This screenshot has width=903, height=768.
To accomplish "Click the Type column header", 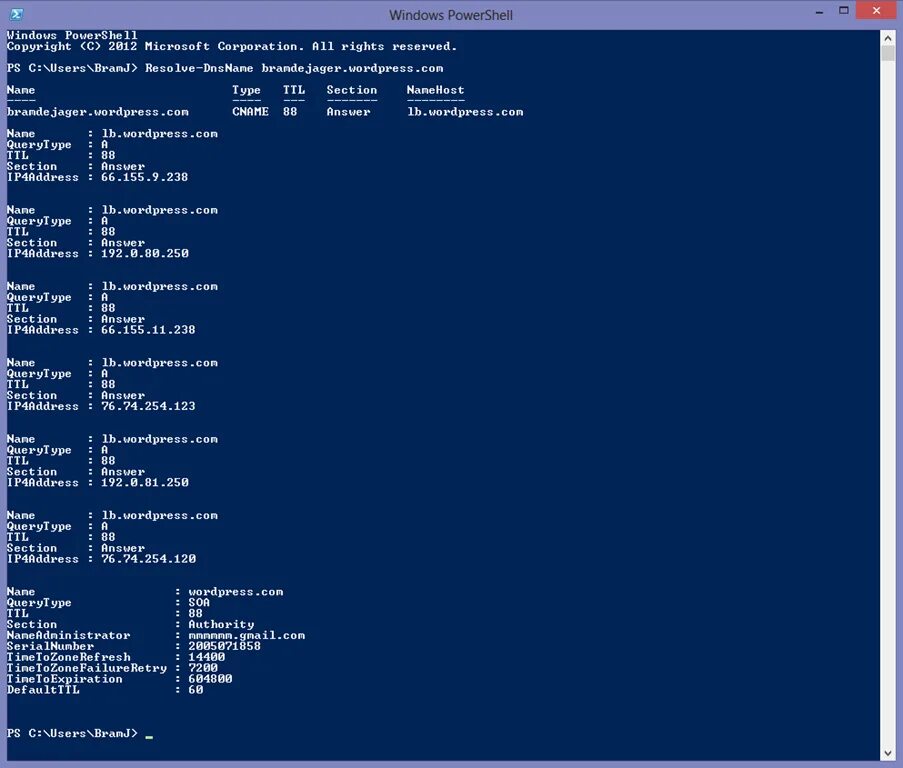I will point(246,90).
